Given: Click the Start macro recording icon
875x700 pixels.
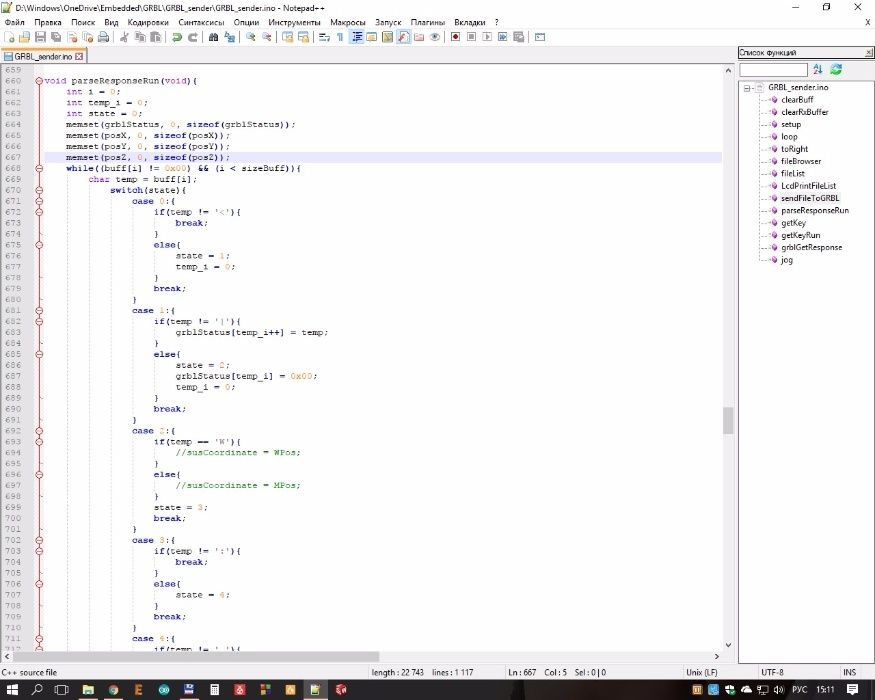Looking at the screenshot, I should pos(455,37).
